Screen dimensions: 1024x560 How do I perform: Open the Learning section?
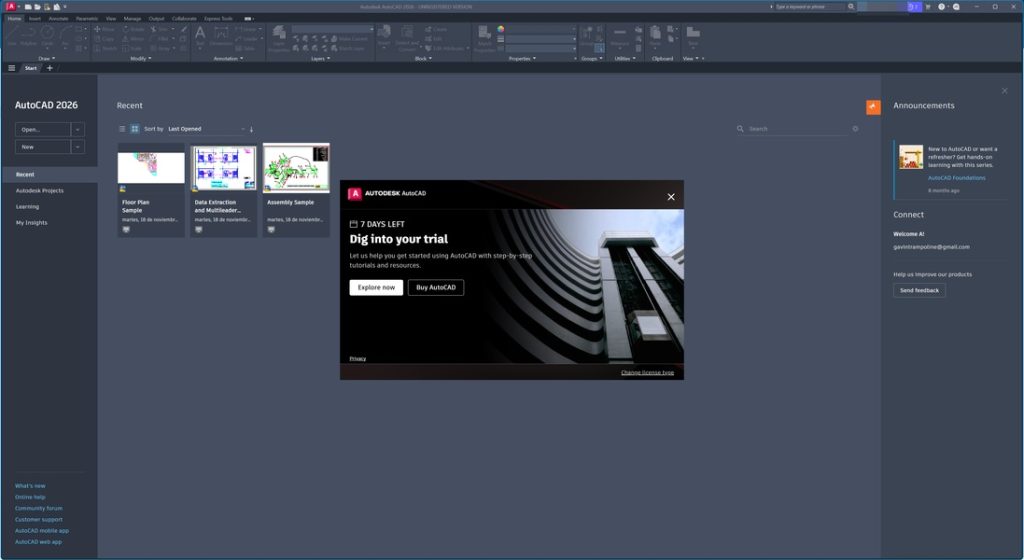point(27,206)
